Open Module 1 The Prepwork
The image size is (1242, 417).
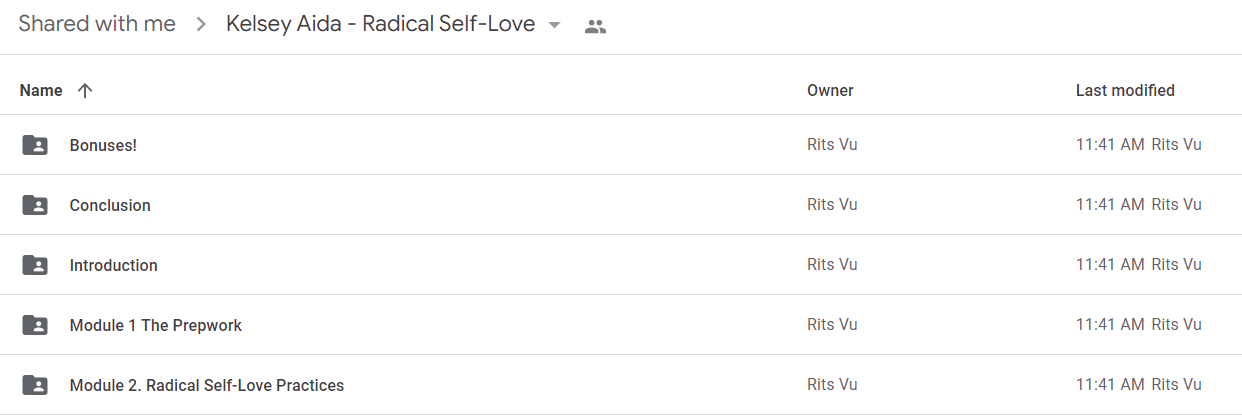pos(156,325)
